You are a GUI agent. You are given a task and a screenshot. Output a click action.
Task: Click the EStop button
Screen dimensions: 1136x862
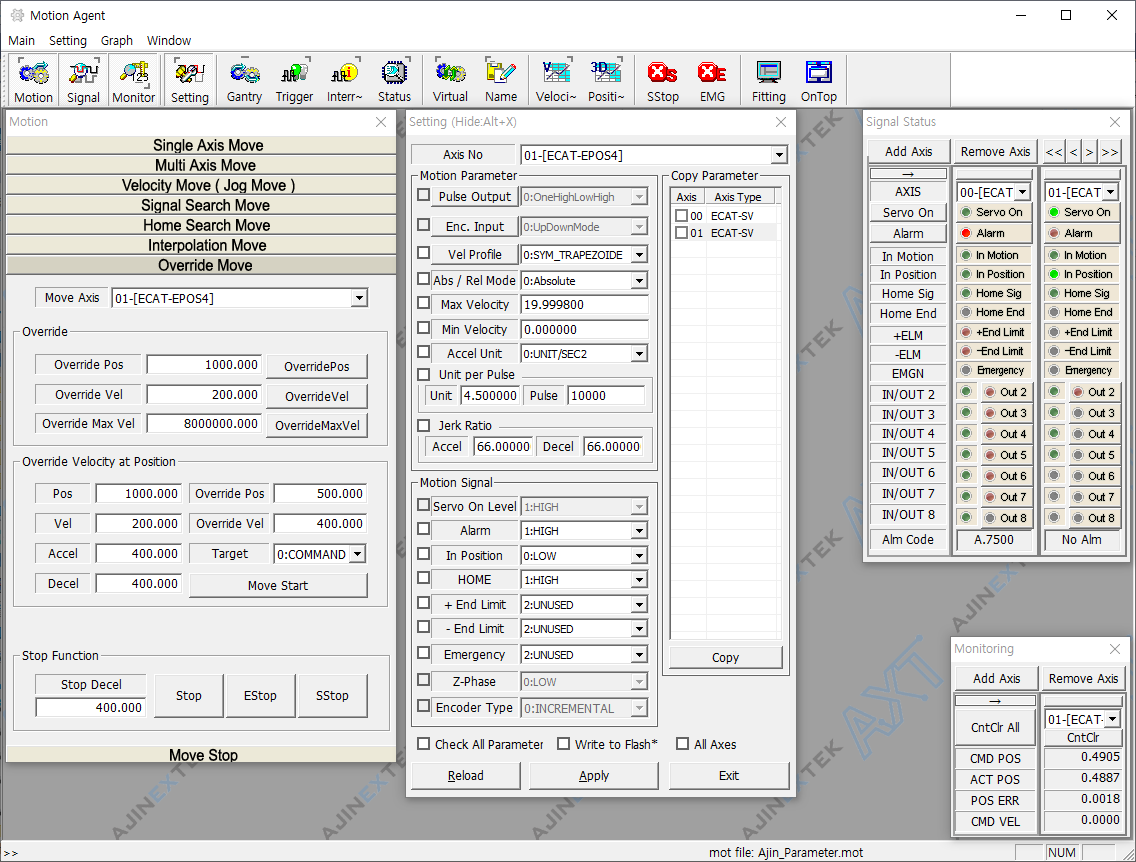click(260, 696)
